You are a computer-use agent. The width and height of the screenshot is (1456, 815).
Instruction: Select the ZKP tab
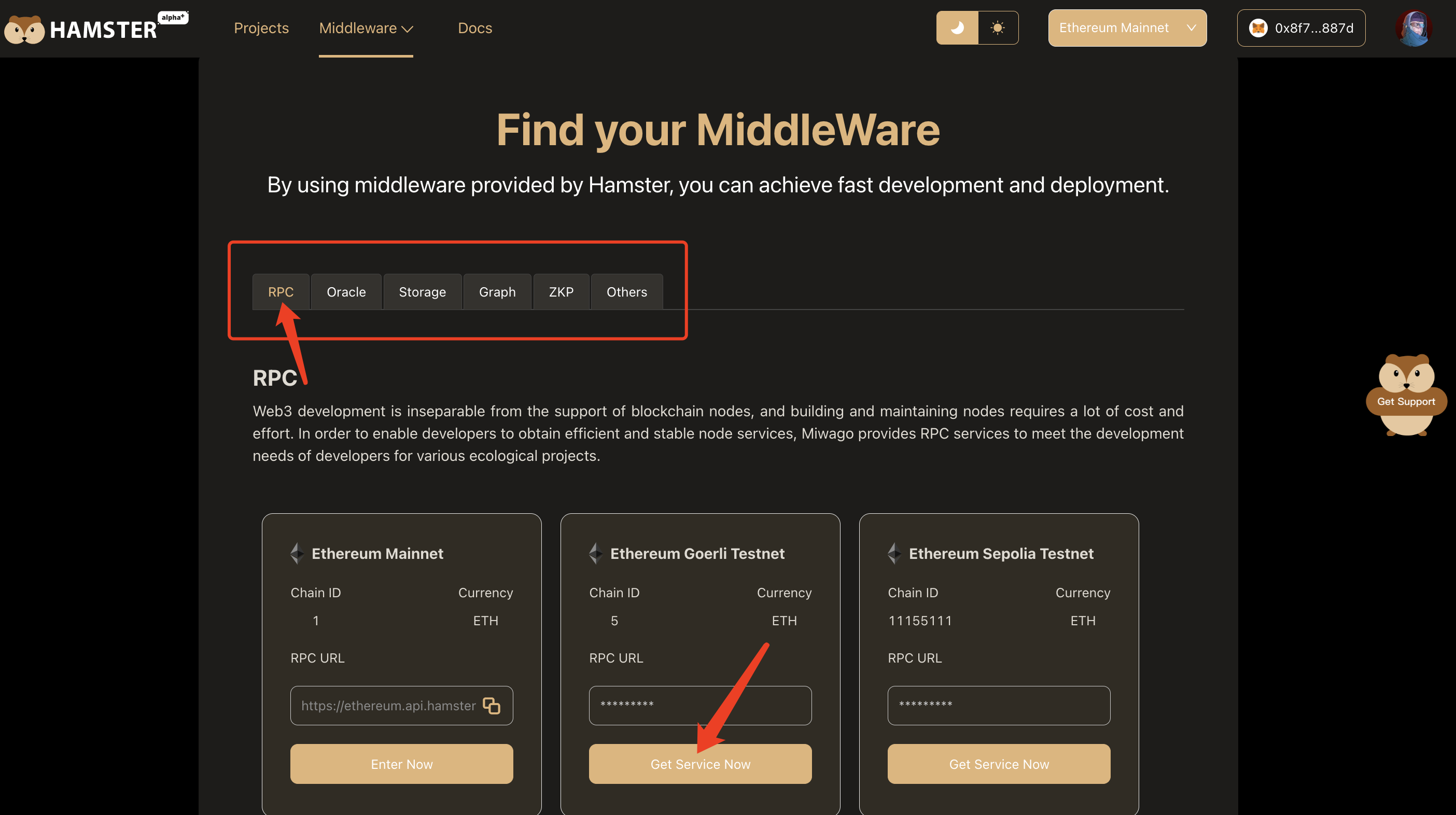point(561,292)
